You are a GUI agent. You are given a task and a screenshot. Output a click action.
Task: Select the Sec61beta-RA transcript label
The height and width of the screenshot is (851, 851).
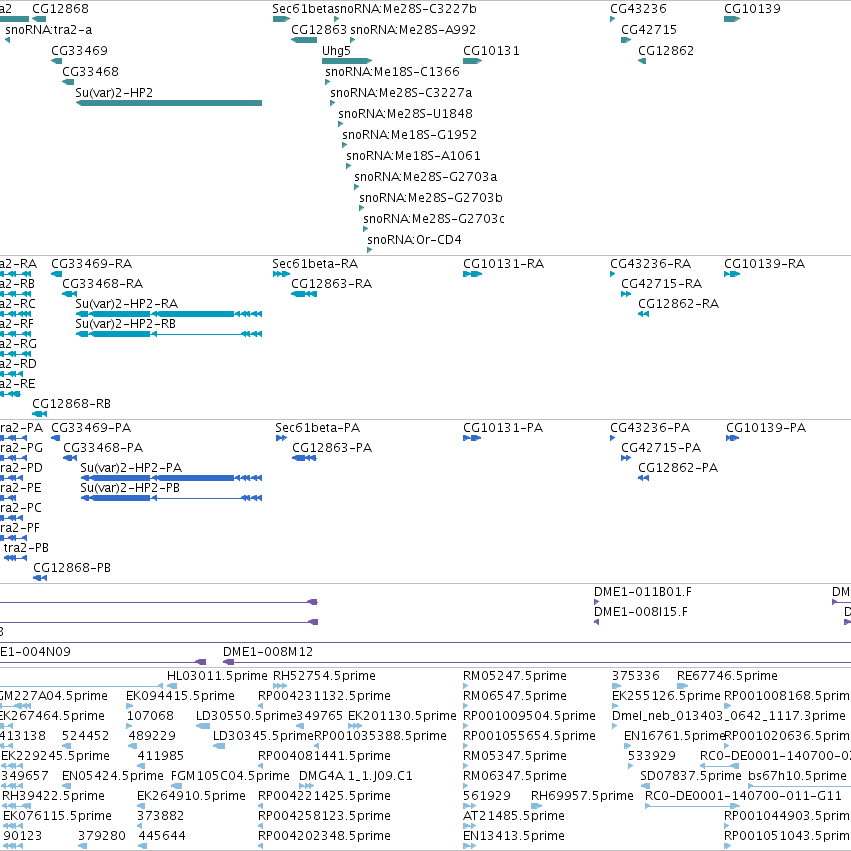(315, 264)
